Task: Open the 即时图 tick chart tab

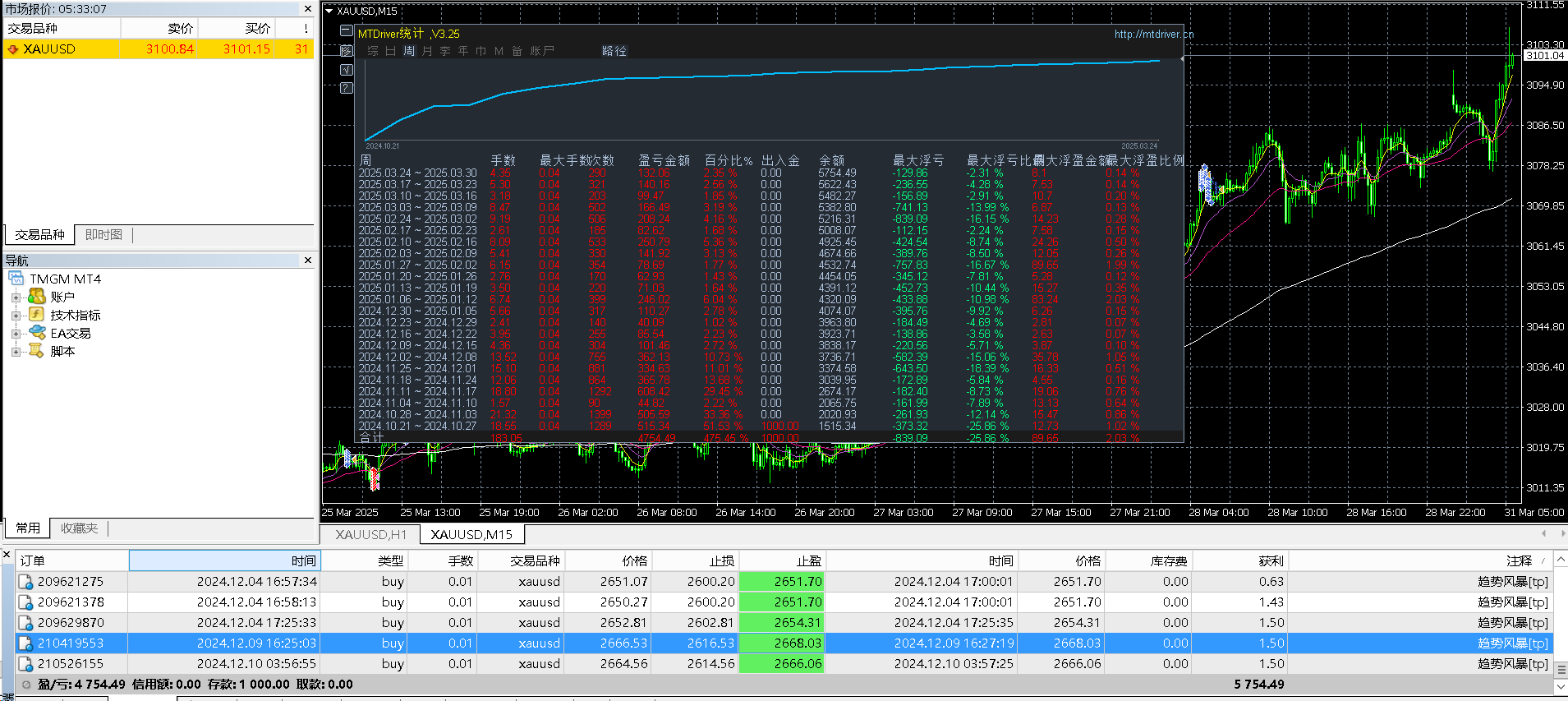Action: tap(103, 235)
